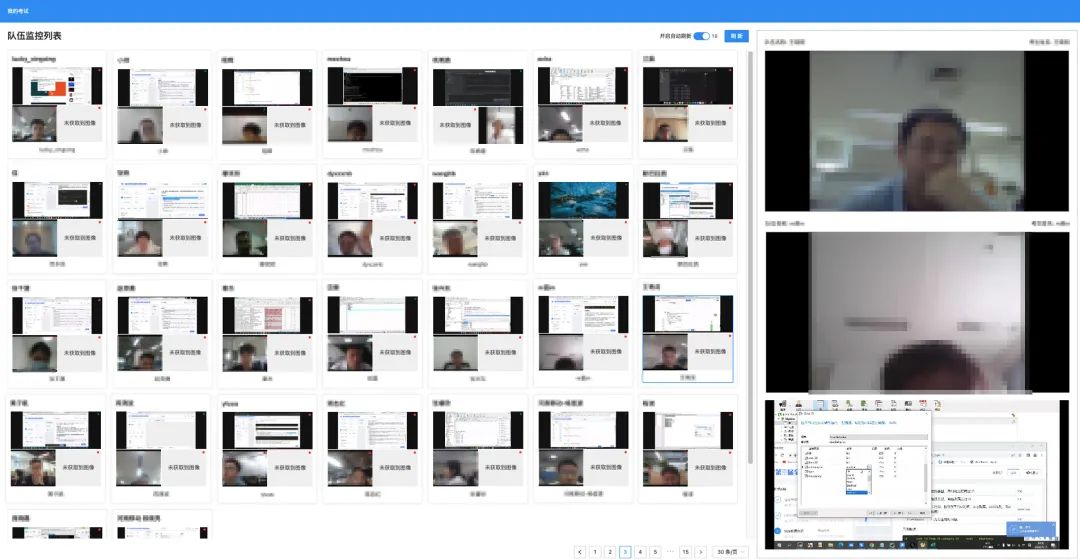Click 我的考试 title in blue header
Viewport: 1080px width, 560px height.
pyautogui.click(x=18, y=11)
